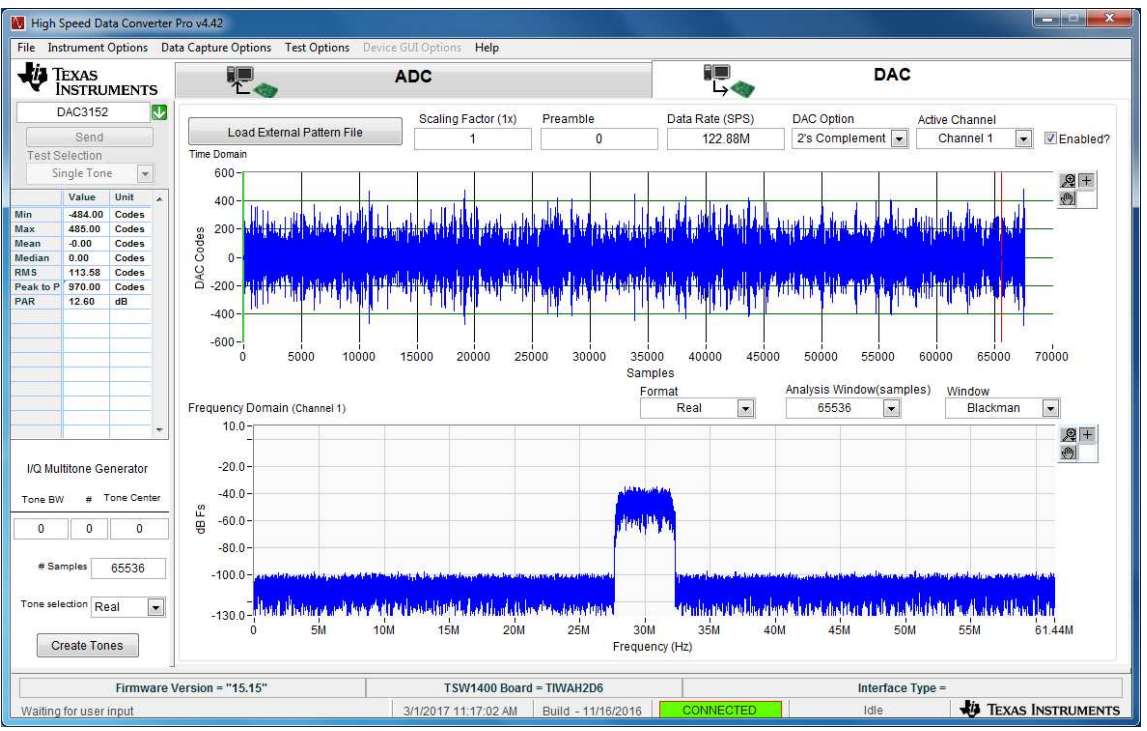Select the zoom tool on time domain graph

coord(1069,181)
